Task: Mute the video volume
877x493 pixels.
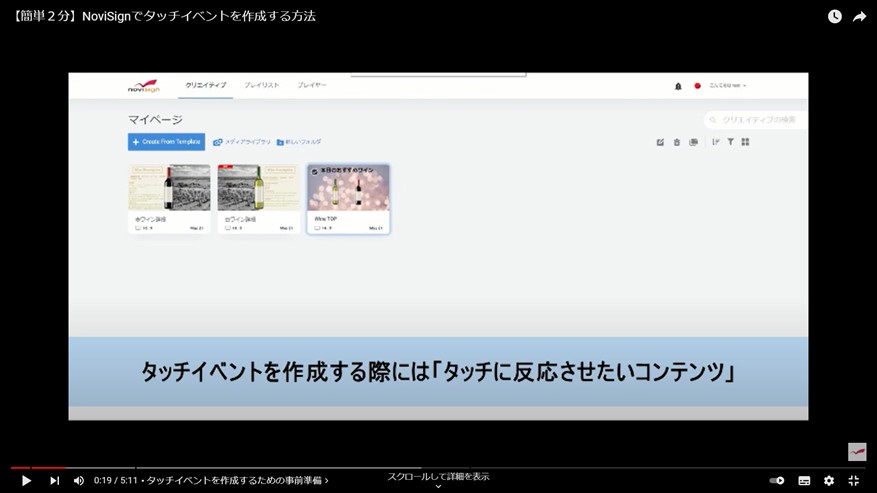Action: (79, 480)
